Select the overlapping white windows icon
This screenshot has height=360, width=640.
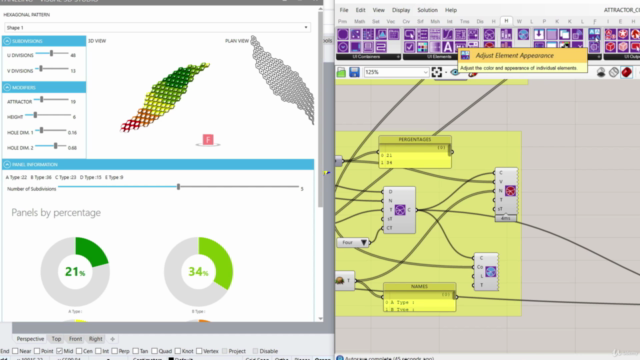coord(564,34)
